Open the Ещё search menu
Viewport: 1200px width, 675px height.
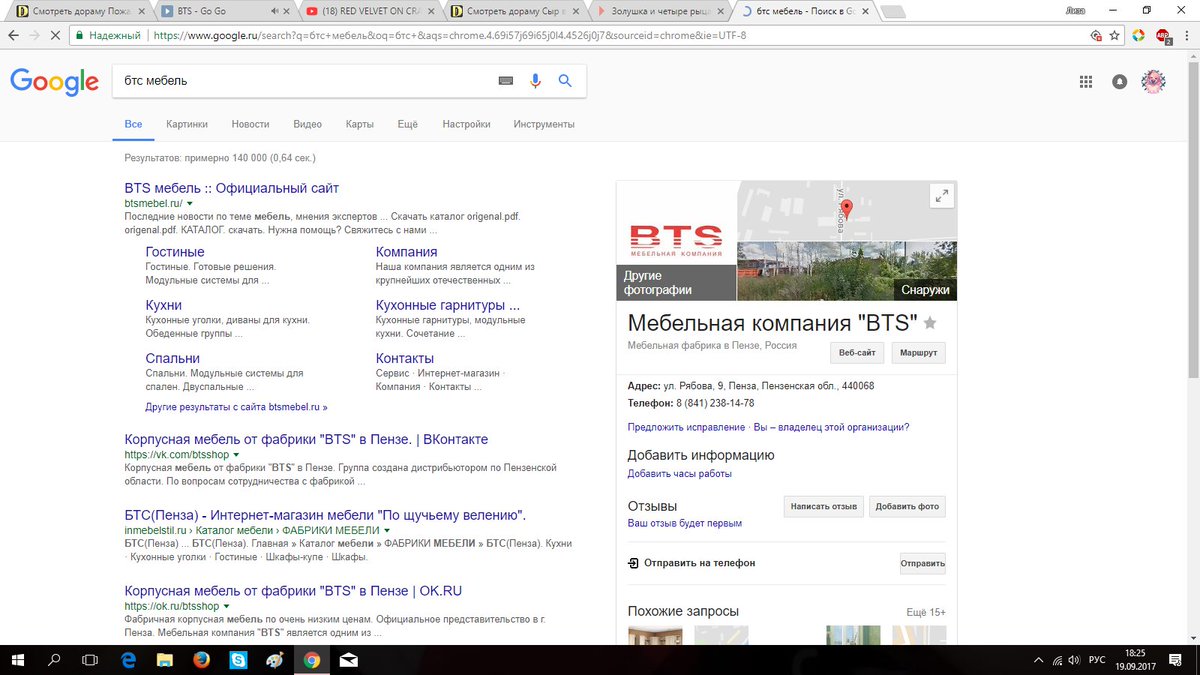[407, 125]
